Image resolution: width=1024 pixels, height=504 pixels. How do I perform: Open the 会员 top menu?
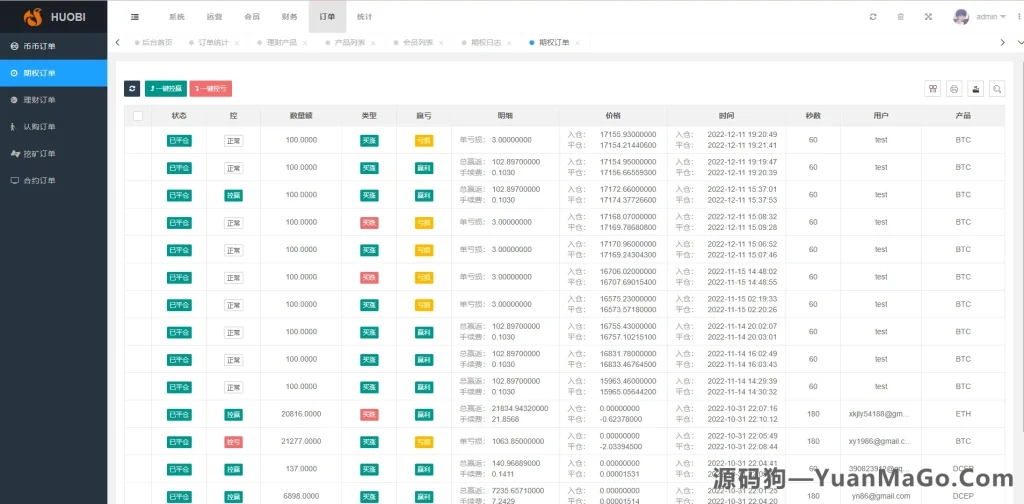pyautogui.click(x=251, y=17)
